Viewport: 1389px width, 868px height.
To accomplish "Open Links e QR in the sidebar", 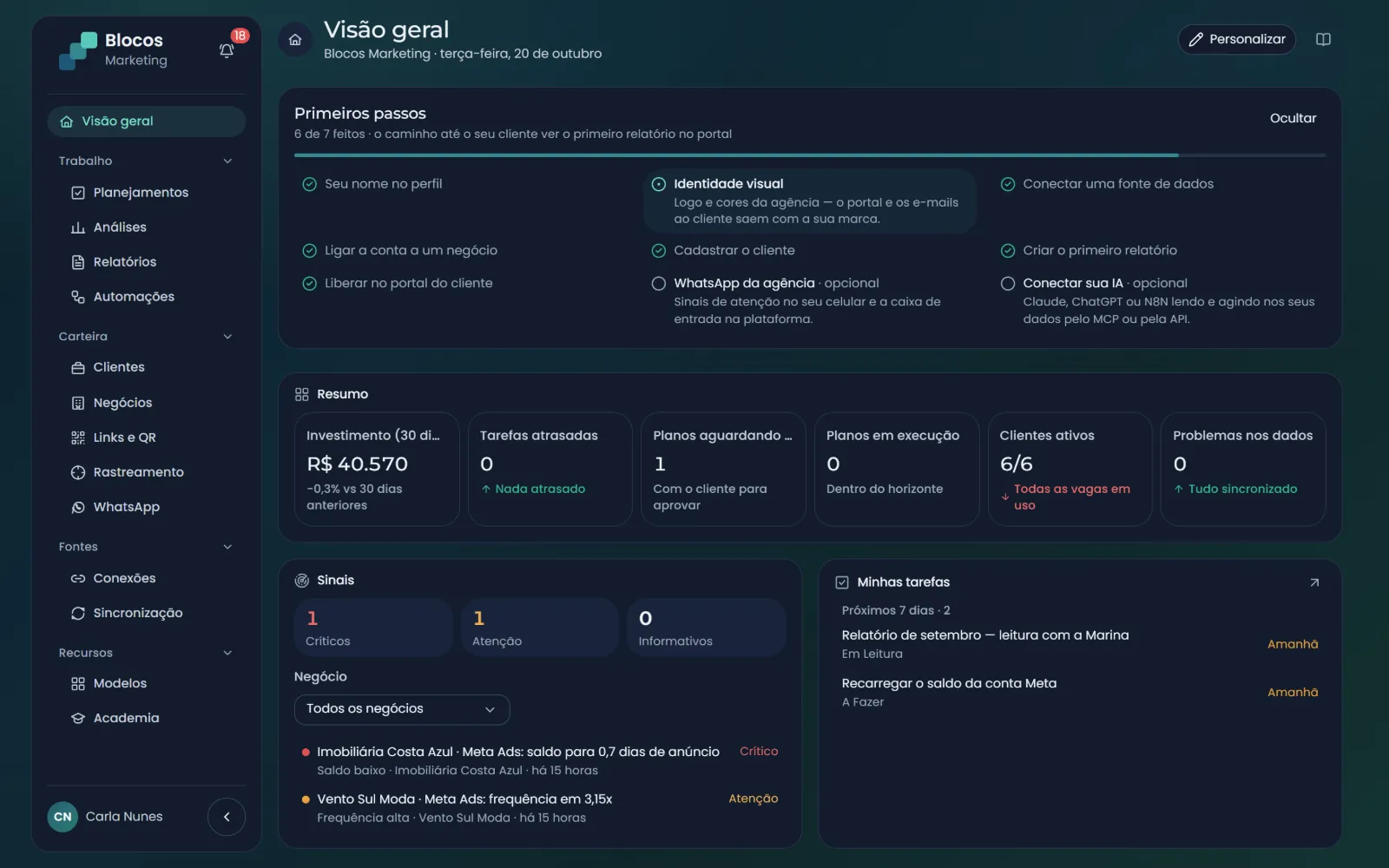I will tap(146, 437).
